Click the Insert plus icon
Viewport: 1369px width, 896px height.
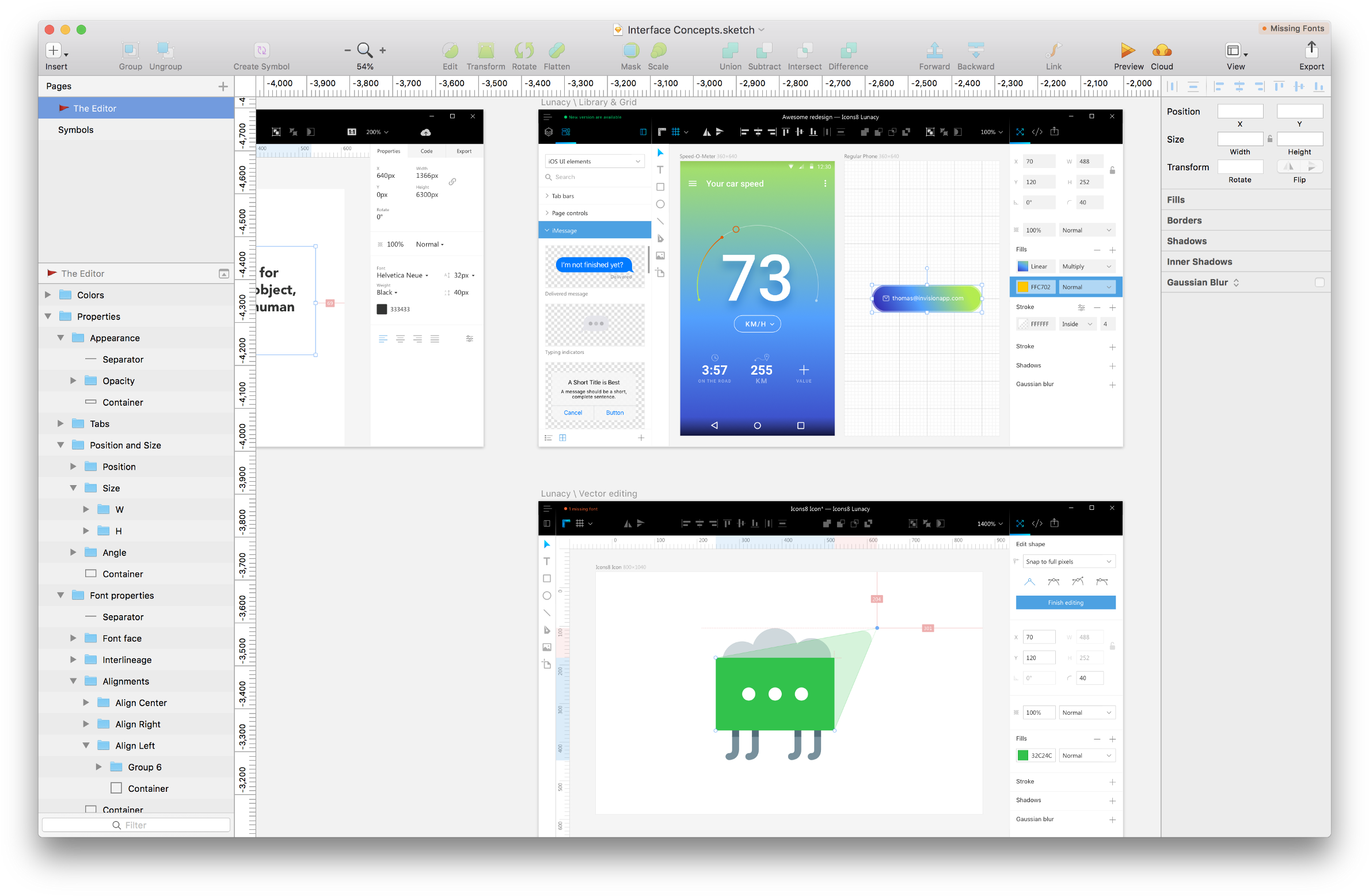(54, 51)
